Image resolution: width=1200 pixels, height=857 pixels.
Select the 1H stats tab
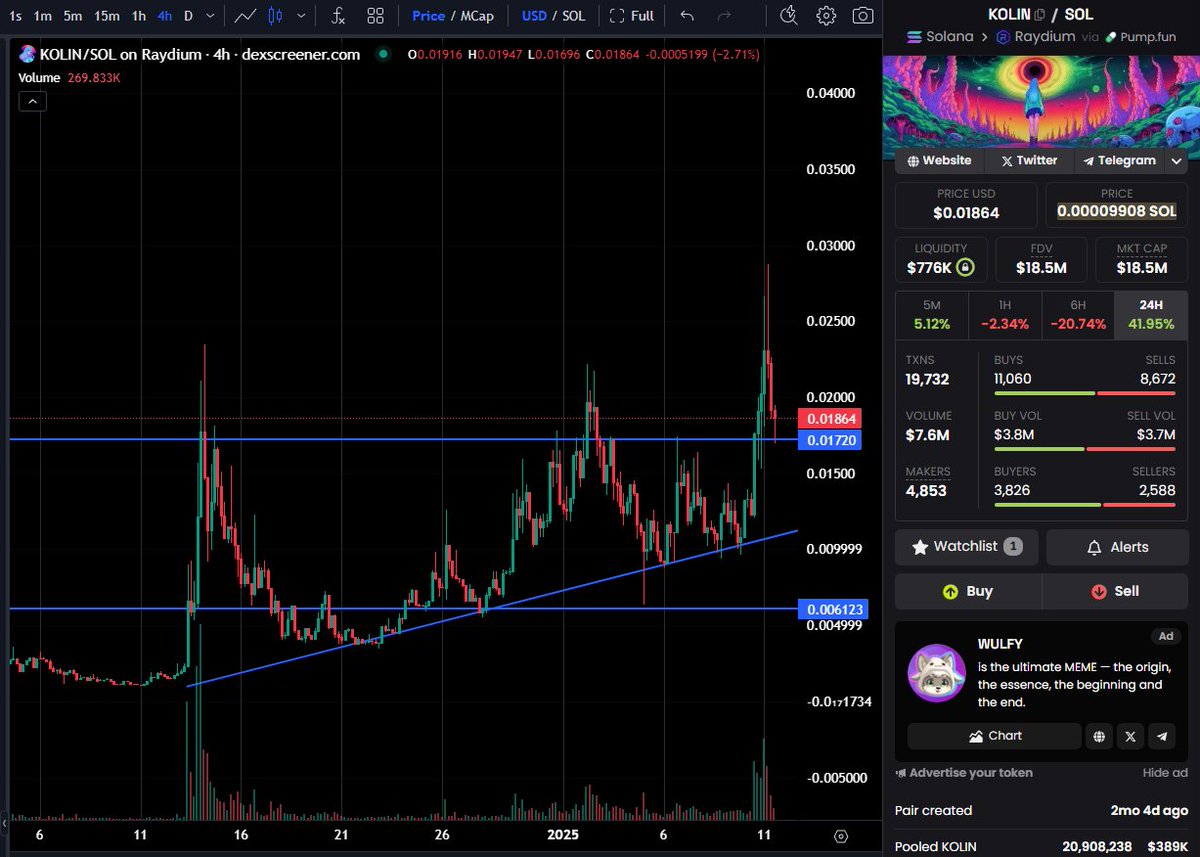pos(1005,315)
